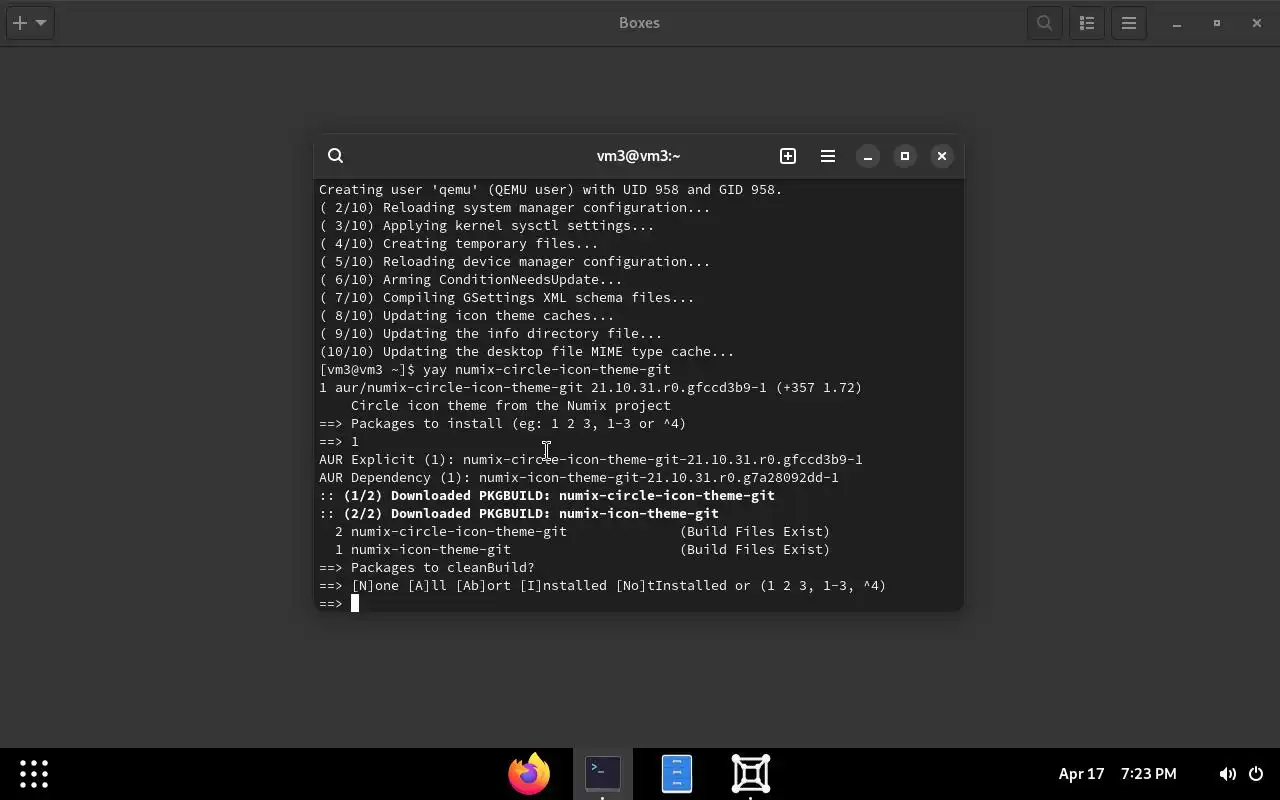Open a new terminal tab
The height and width of the screenshot is (800, 1280).
coord(788,156)
